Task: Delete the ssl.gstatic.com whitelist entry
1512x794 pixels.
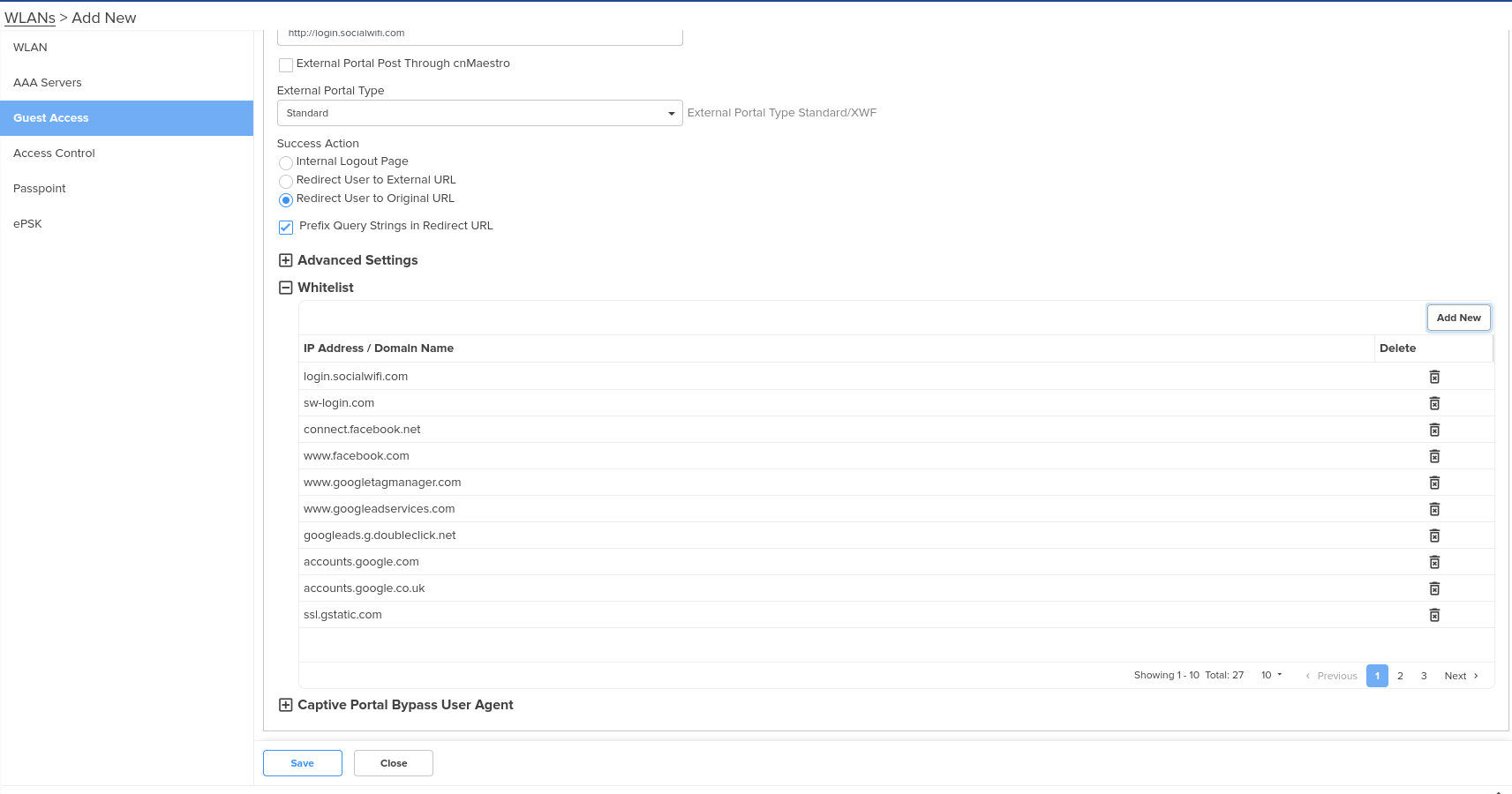Action: point(1434,615)
